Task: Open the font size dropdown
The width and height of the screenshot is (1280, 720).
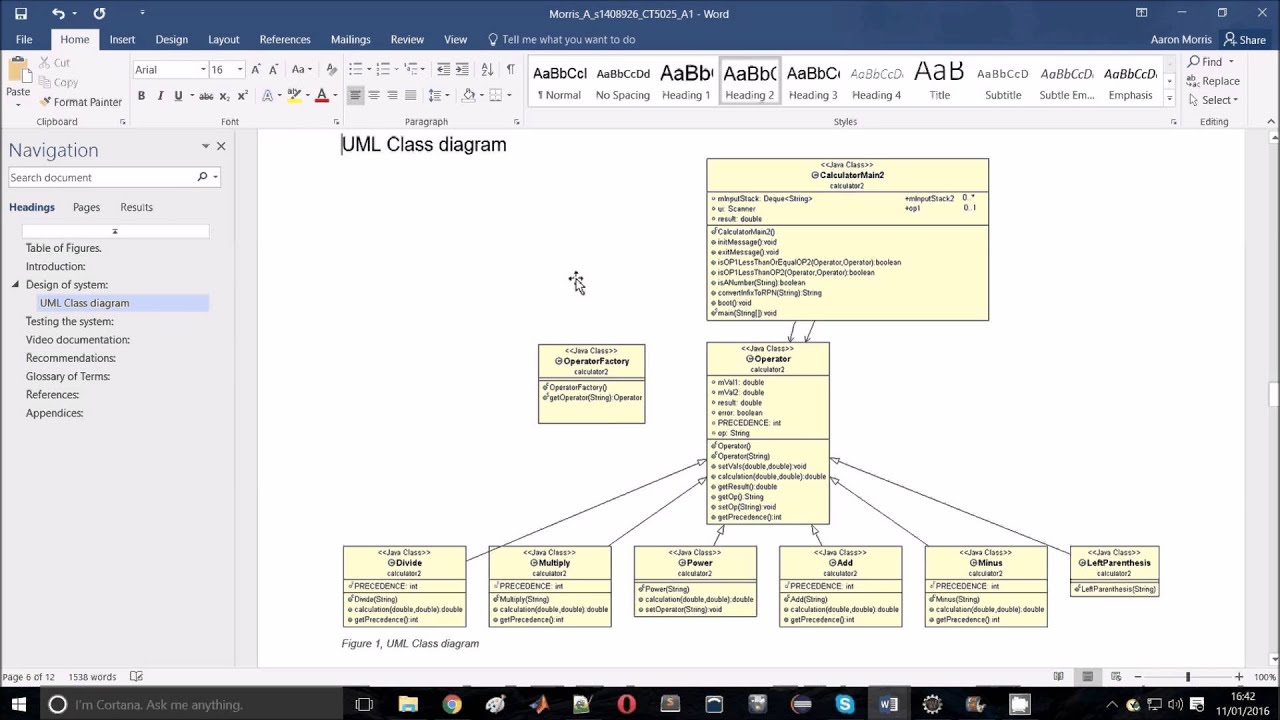Action: pyautogui.click(x=240, y=69)
